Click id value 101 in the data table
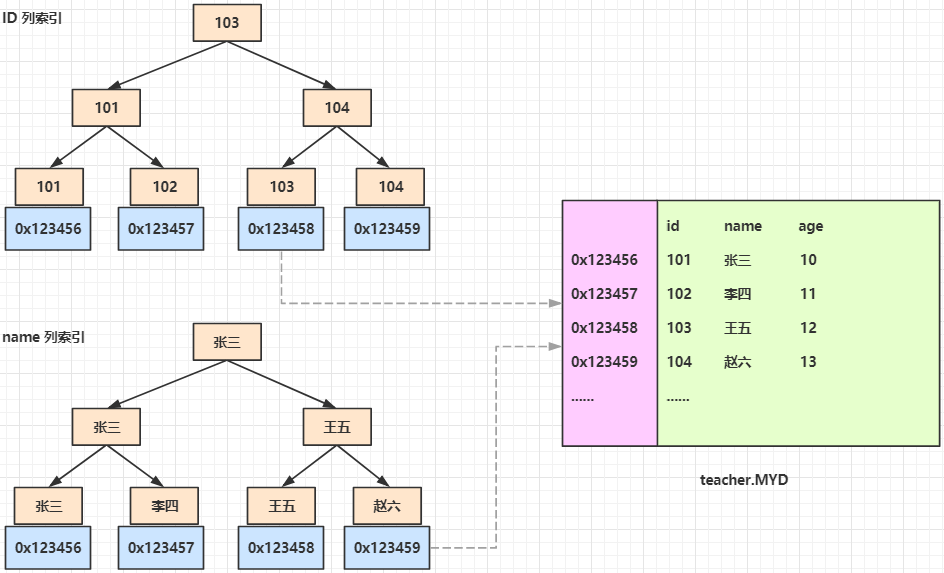 coord(679,260)
